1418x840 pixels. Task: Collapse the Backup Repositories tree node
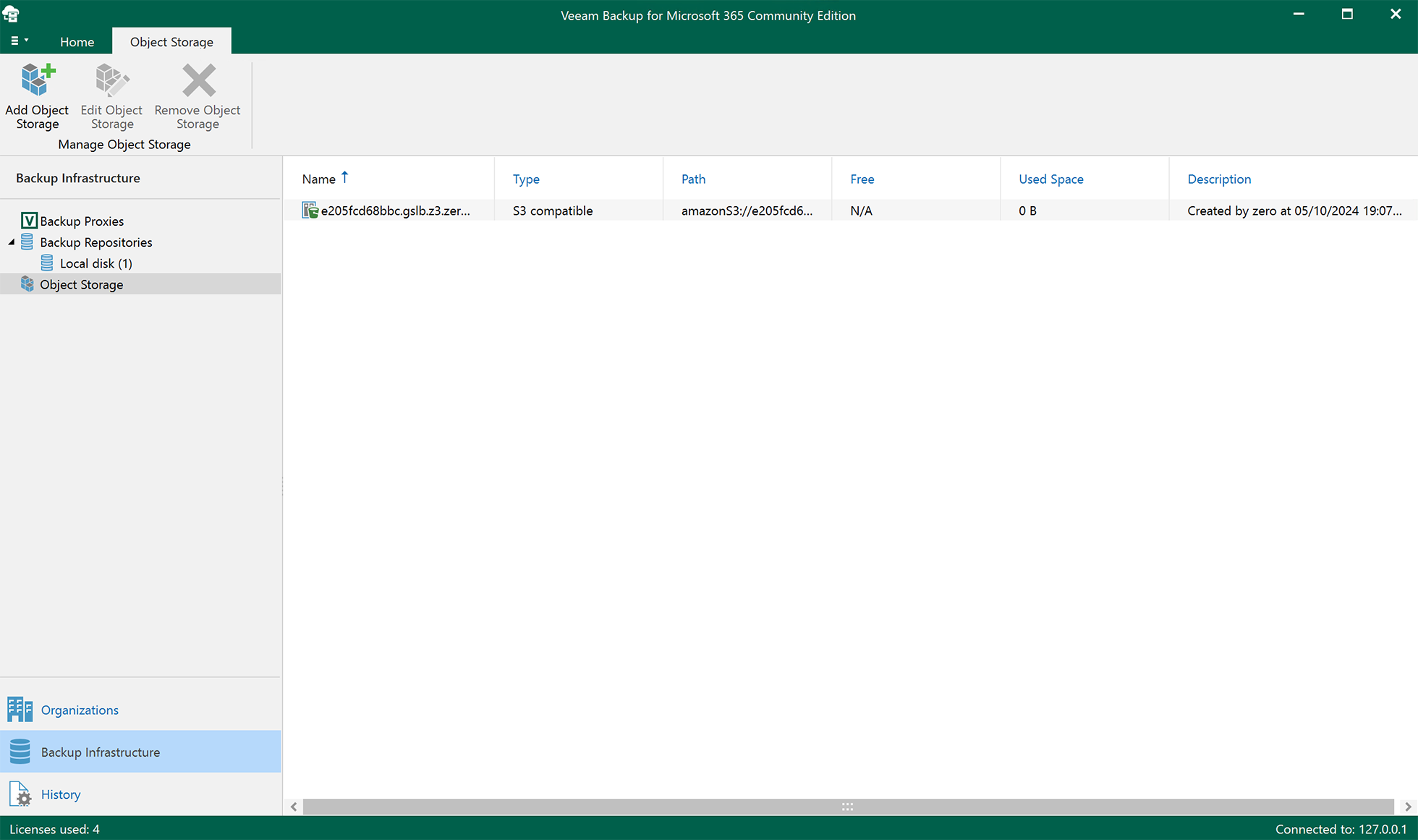click(10, 242)
